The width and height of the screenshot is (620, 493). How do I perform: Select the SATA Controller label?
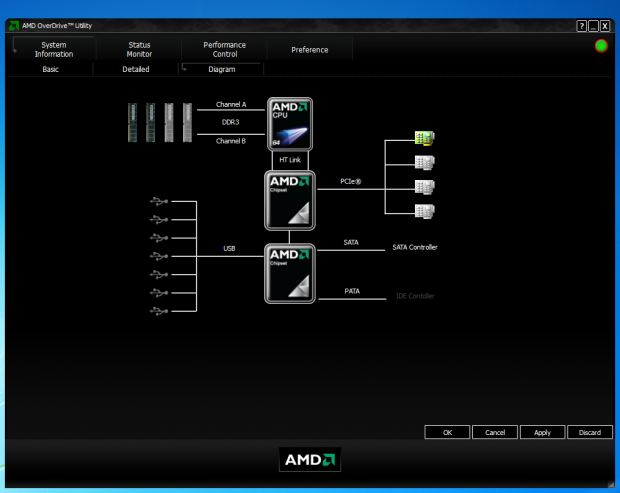click(x=415, y=247)
